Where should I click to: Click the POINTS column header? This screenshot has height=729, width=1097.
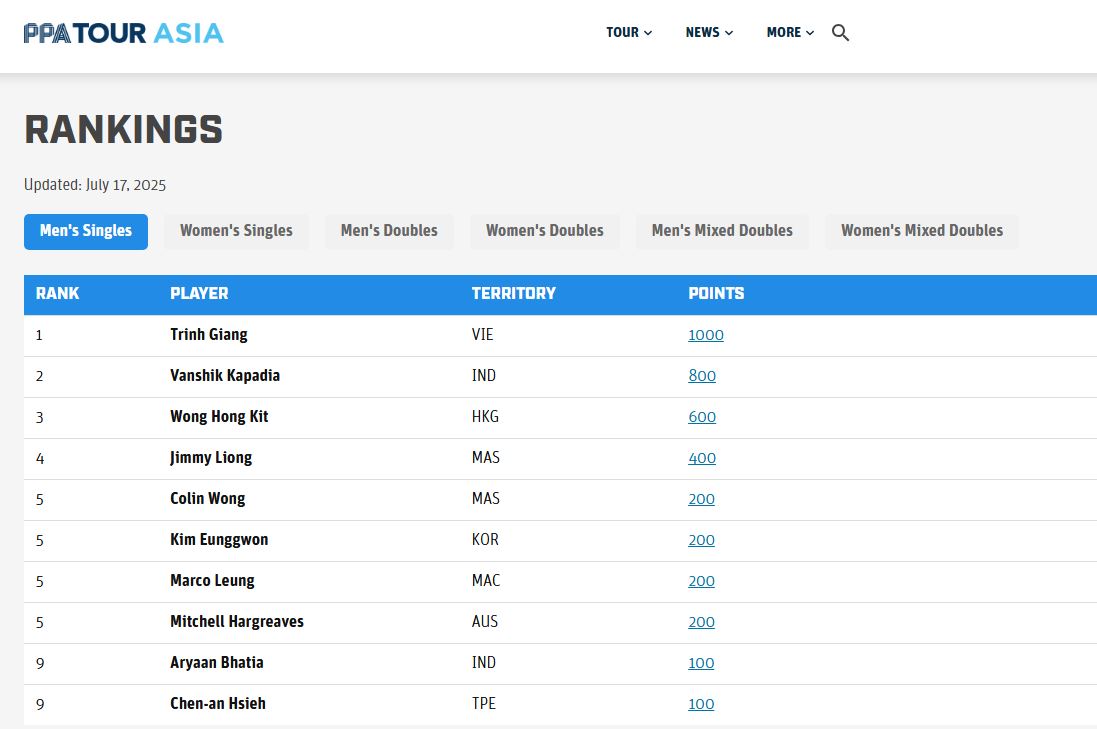[x=716, y=294]
